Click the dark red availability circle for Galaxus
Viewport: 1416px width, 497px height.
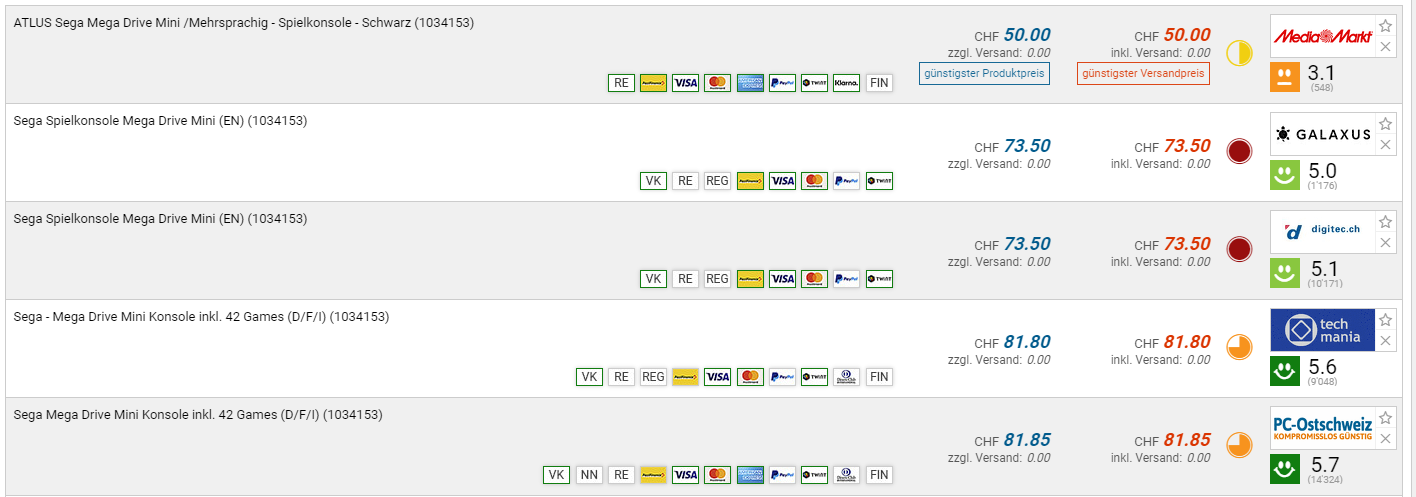(x=1239, y=151)
